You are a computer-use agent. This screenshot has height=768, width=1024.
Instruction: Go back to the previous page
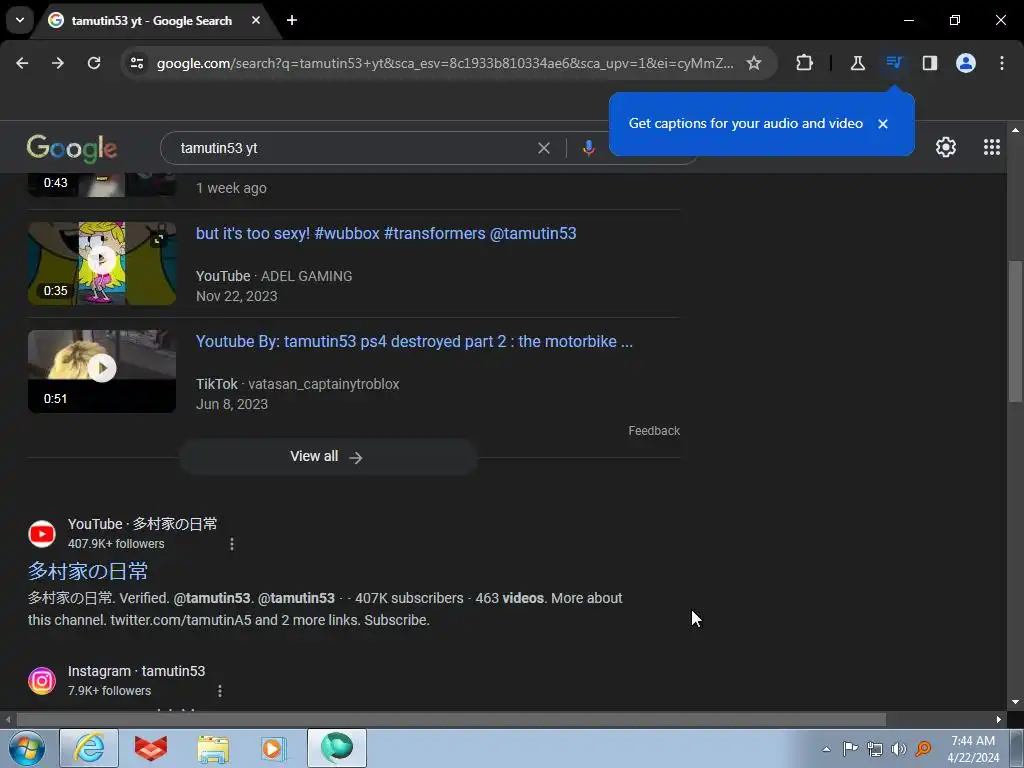coord(22,63)
